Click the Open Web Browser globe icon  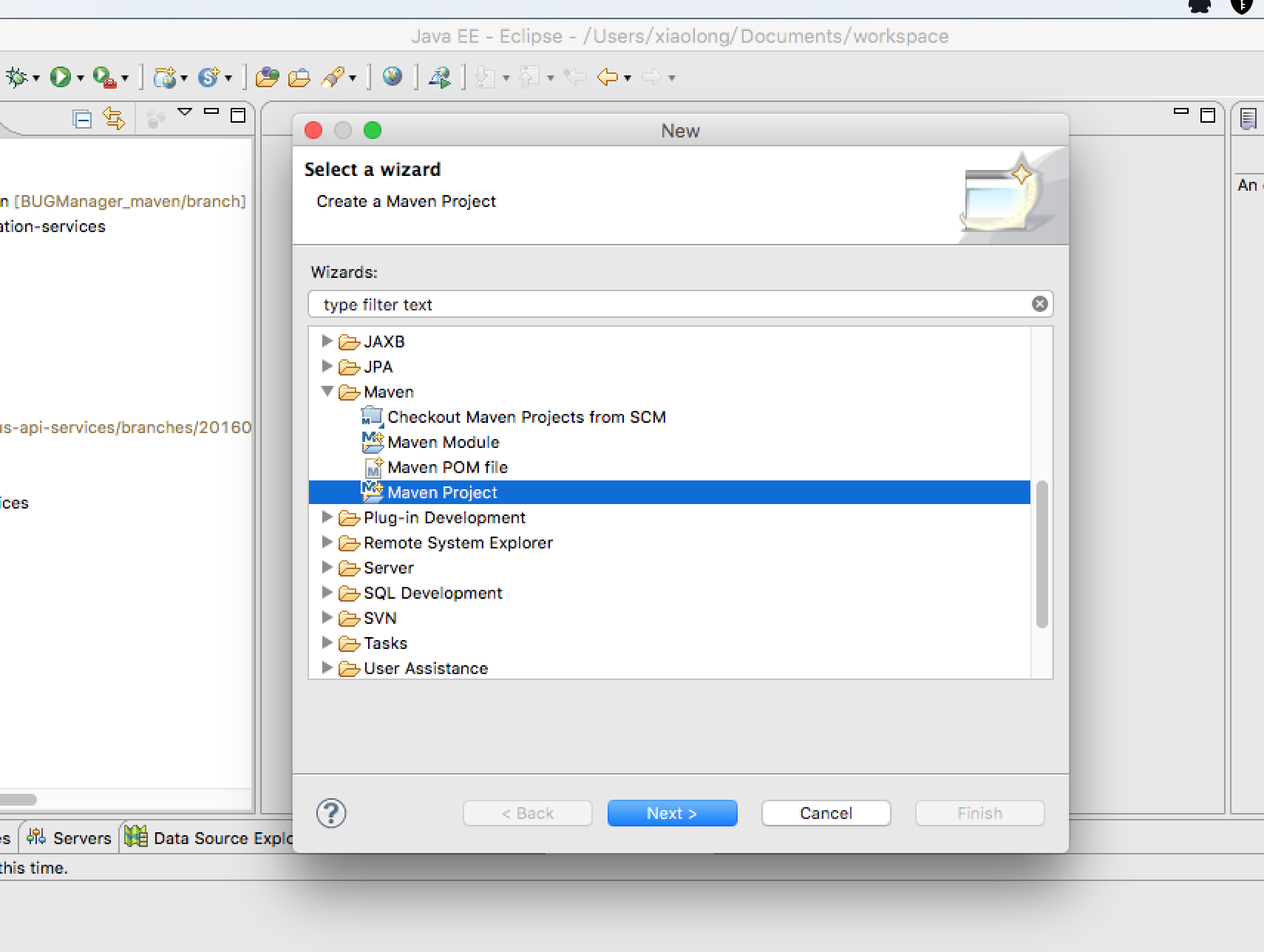point(393,76)
